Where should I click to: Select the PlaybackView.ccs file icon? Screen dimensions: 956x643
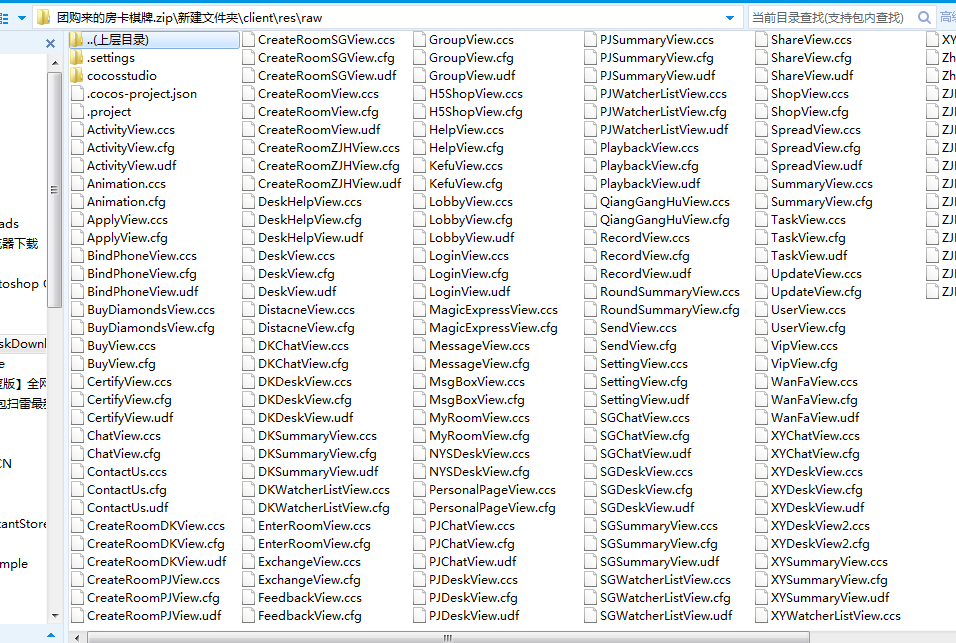pos(590,148)
